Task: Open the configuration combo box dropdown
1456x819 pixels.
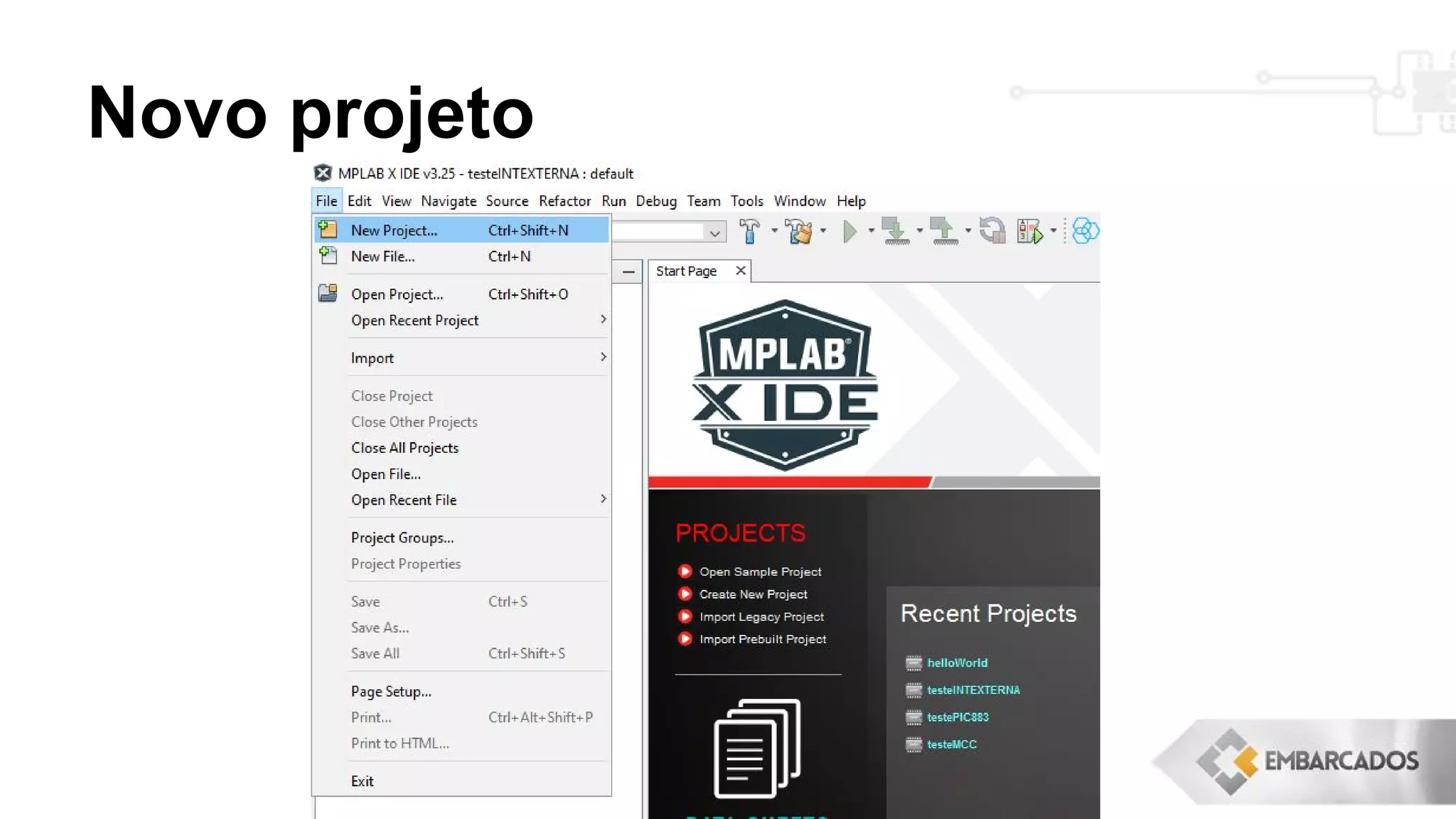Action: pyautogui.click(x=714, y=232)
